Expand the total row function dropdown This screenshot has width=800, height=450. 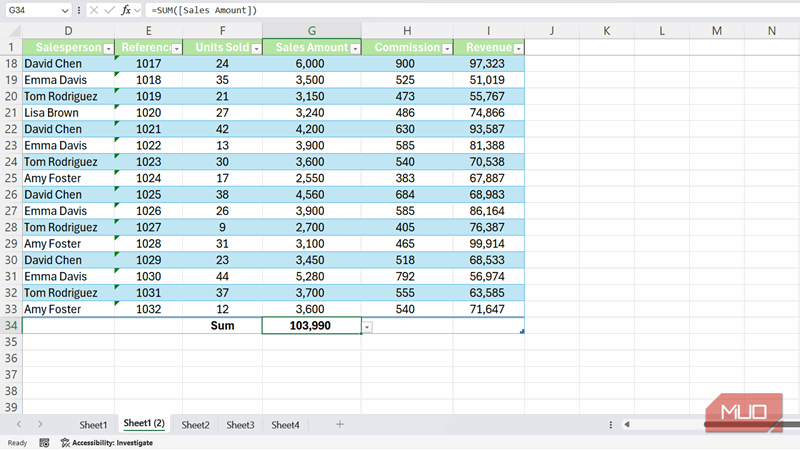click(x=368, y=327)
